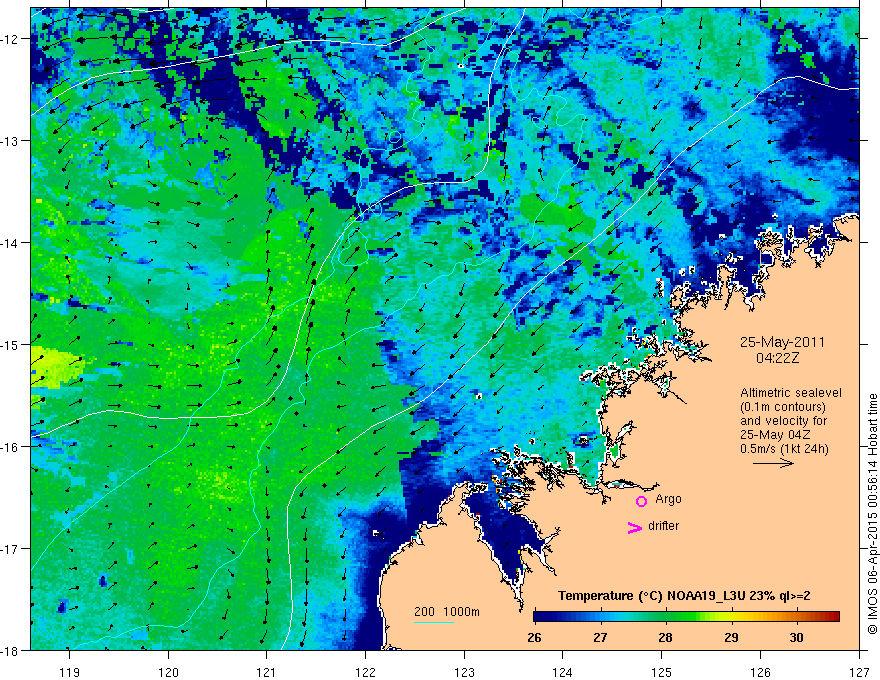Click the '04:22Z' time text
Viewport: 880px width, 680px height.
(x=777, y=357)
